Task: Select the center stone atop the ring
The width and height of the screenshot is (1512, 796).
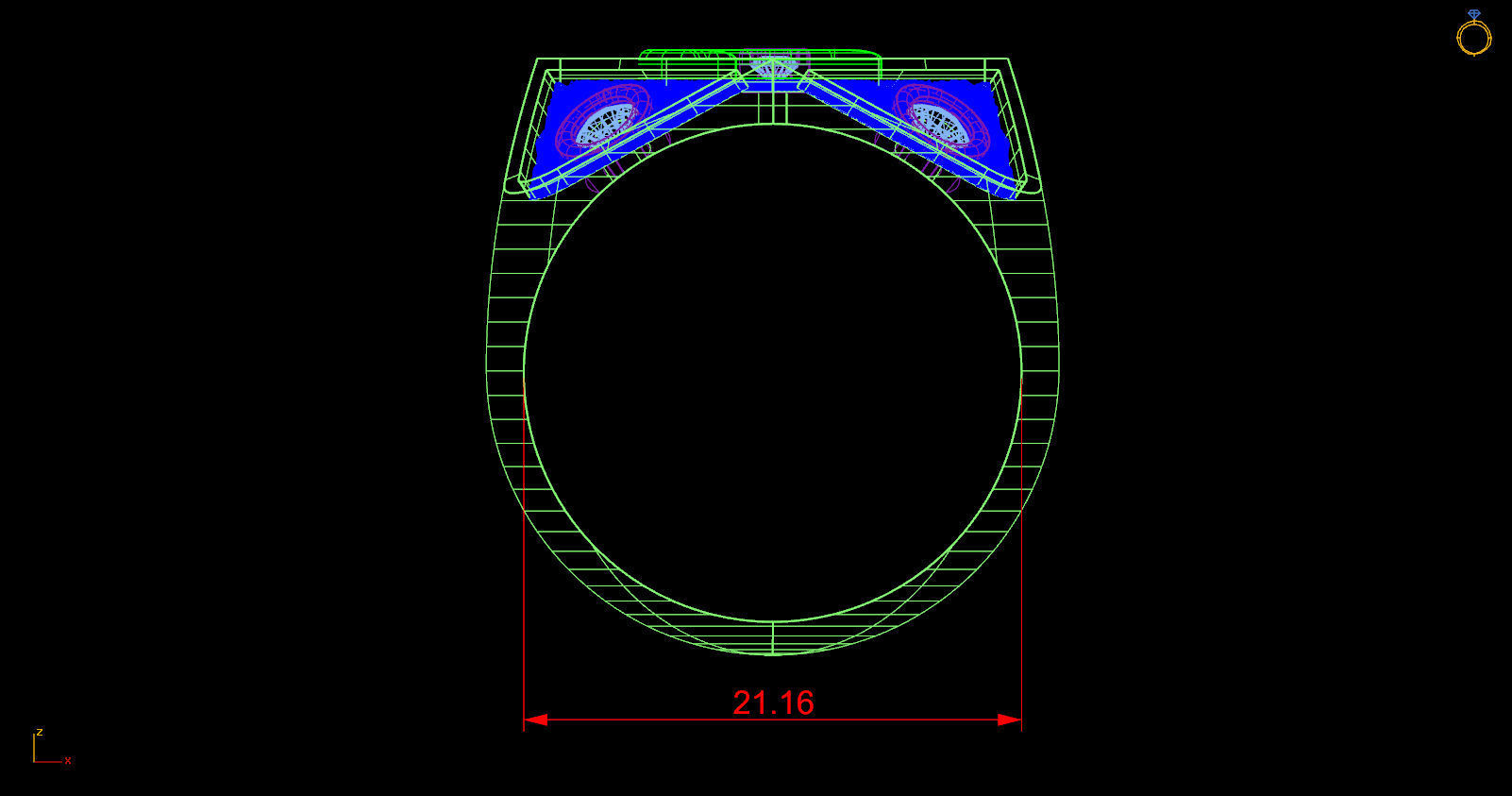Action: coord(773,66)
